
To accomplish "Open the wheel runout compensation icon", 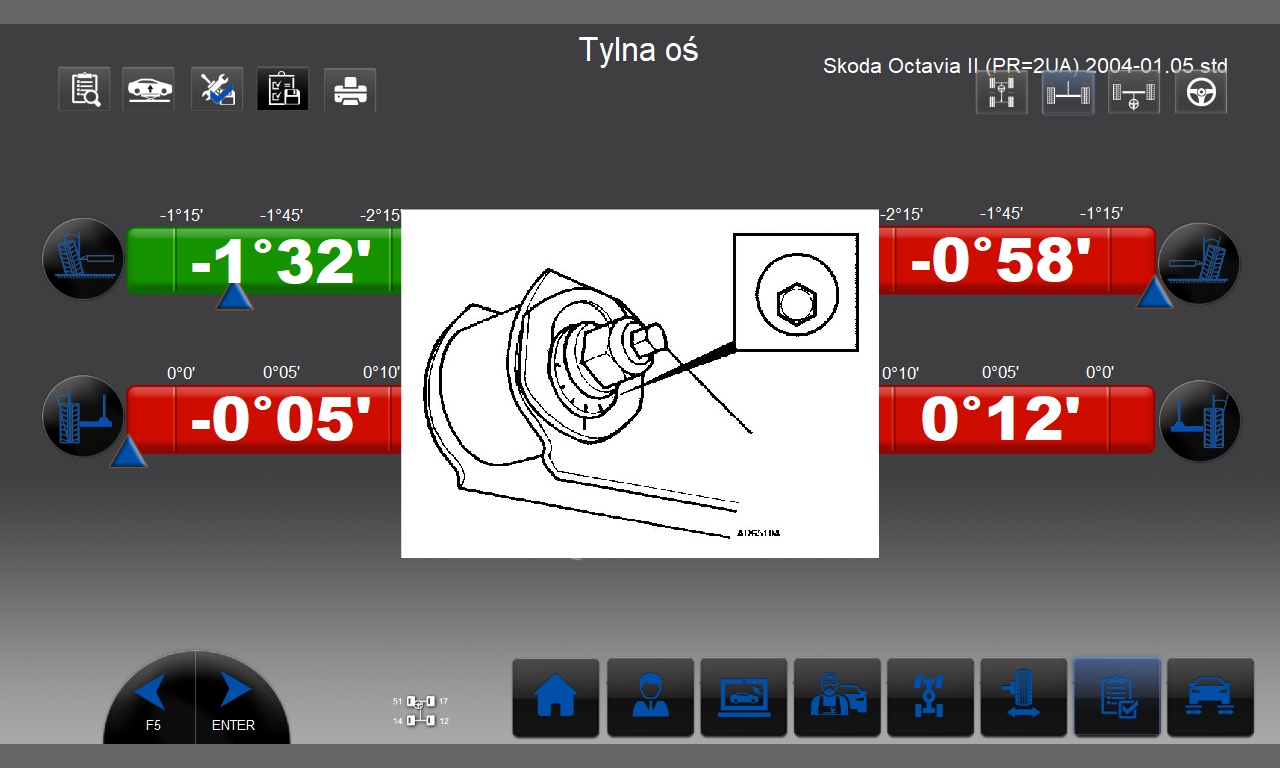I will (x=1024, y=697).
